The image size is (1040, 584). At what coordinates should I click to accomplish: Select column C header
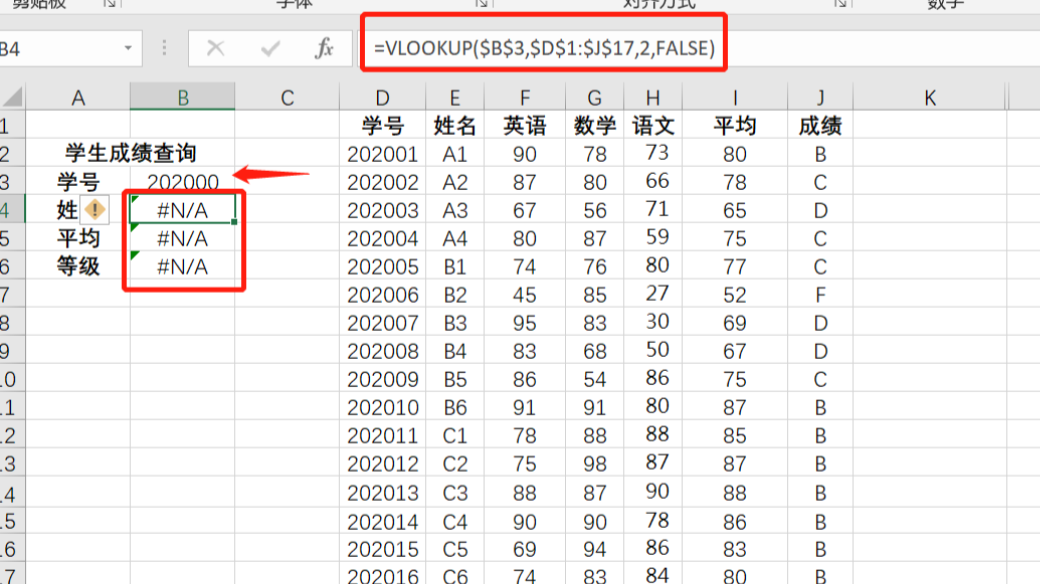(x=287, y=98)
